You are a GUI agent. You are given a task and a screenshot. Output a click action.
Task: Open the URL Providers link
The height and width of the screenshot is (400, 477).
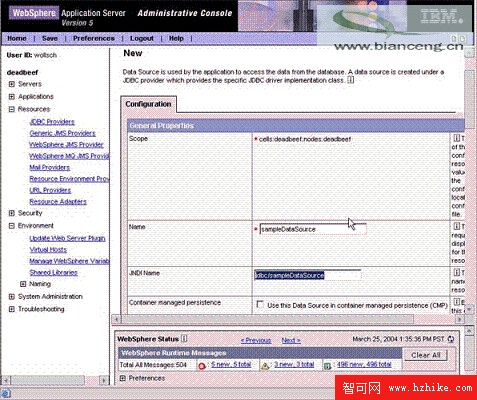[50, 190]
